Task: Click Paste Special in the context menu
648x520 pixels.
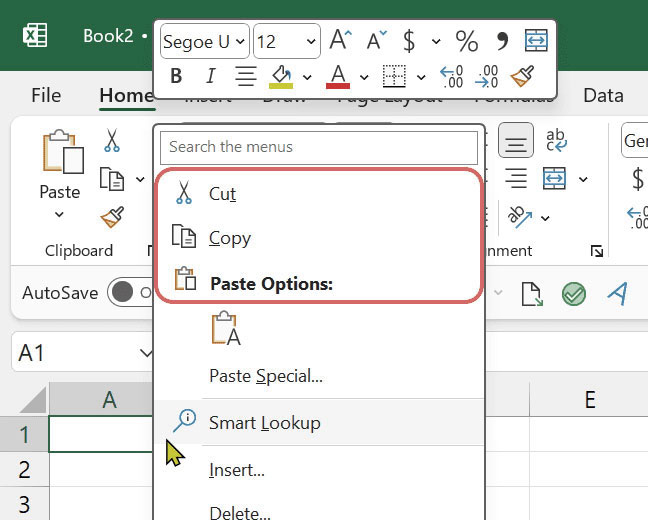Action: click(265, 377)
